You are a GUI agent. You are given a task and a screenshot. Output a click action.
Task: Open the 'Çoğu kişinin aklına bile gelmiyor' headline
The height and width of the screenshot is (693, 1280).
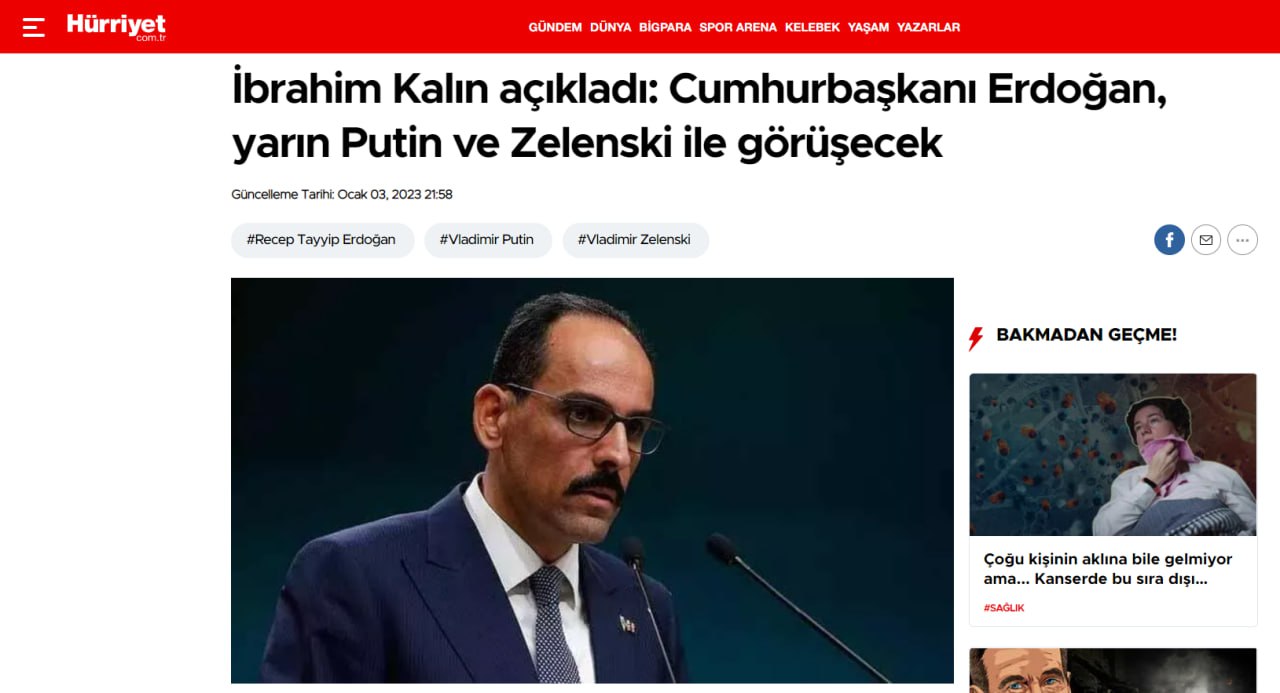tap(1108, 569)
